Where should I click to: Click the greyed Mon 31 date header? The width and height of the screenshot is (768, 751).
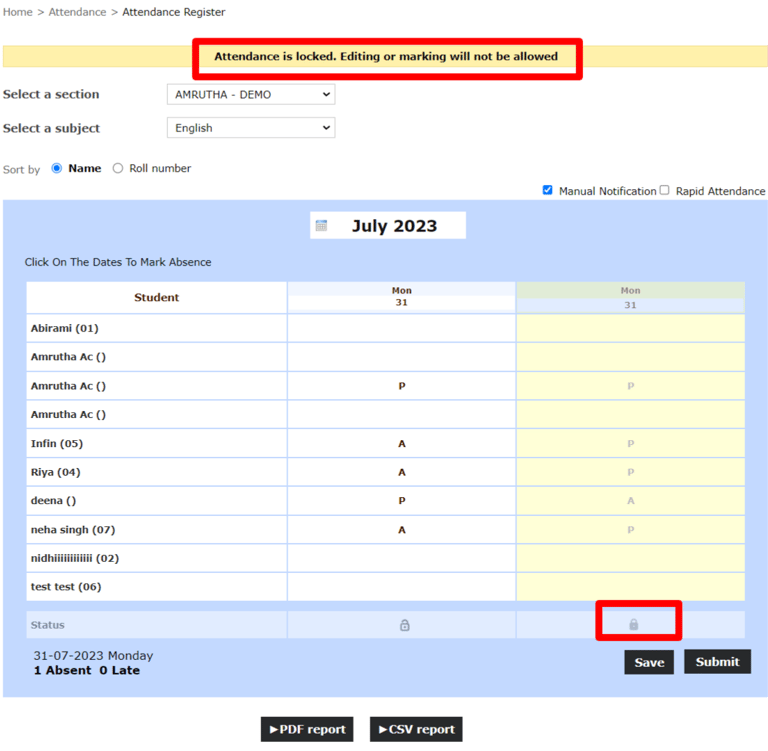630,297
